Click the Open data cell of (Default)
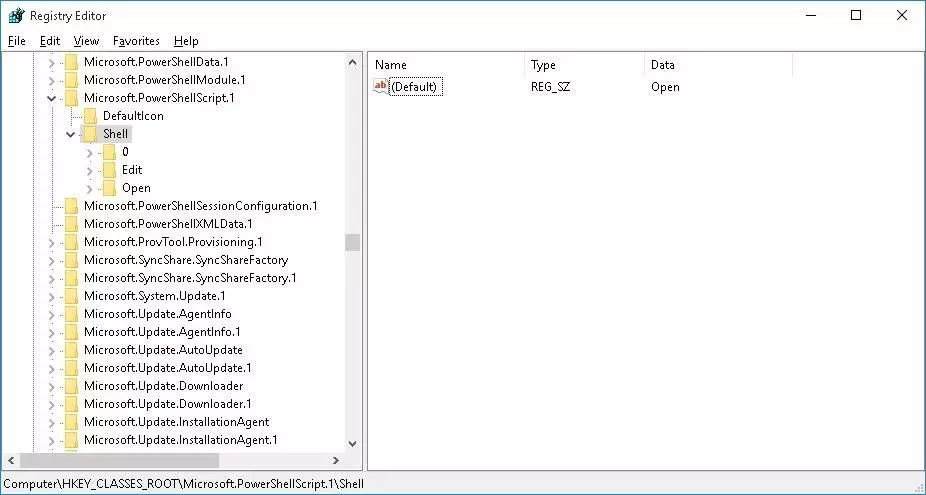926x495 pixels. pos(665,87)
